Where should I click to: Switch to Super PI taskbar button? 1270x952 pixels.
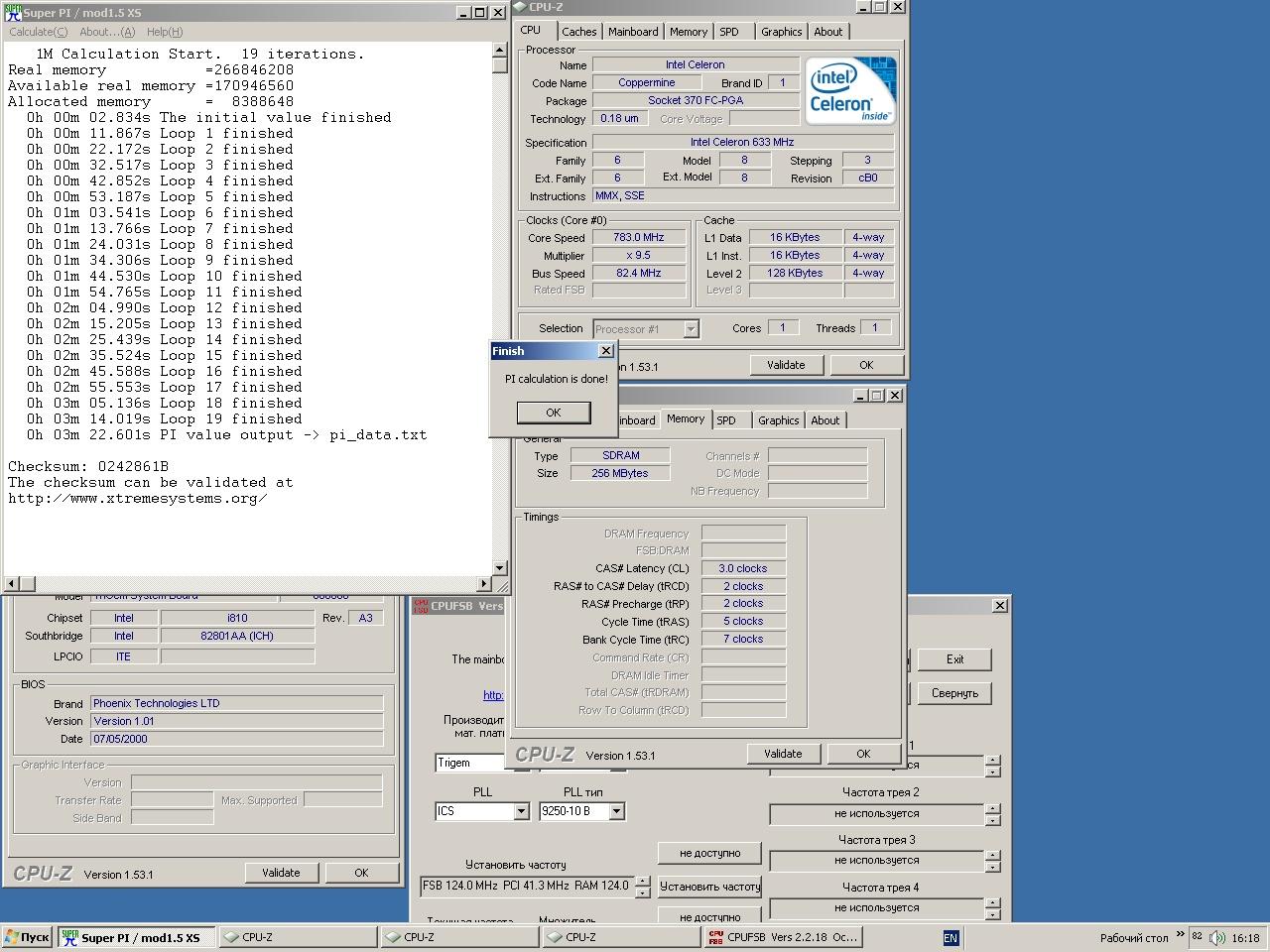136,937
